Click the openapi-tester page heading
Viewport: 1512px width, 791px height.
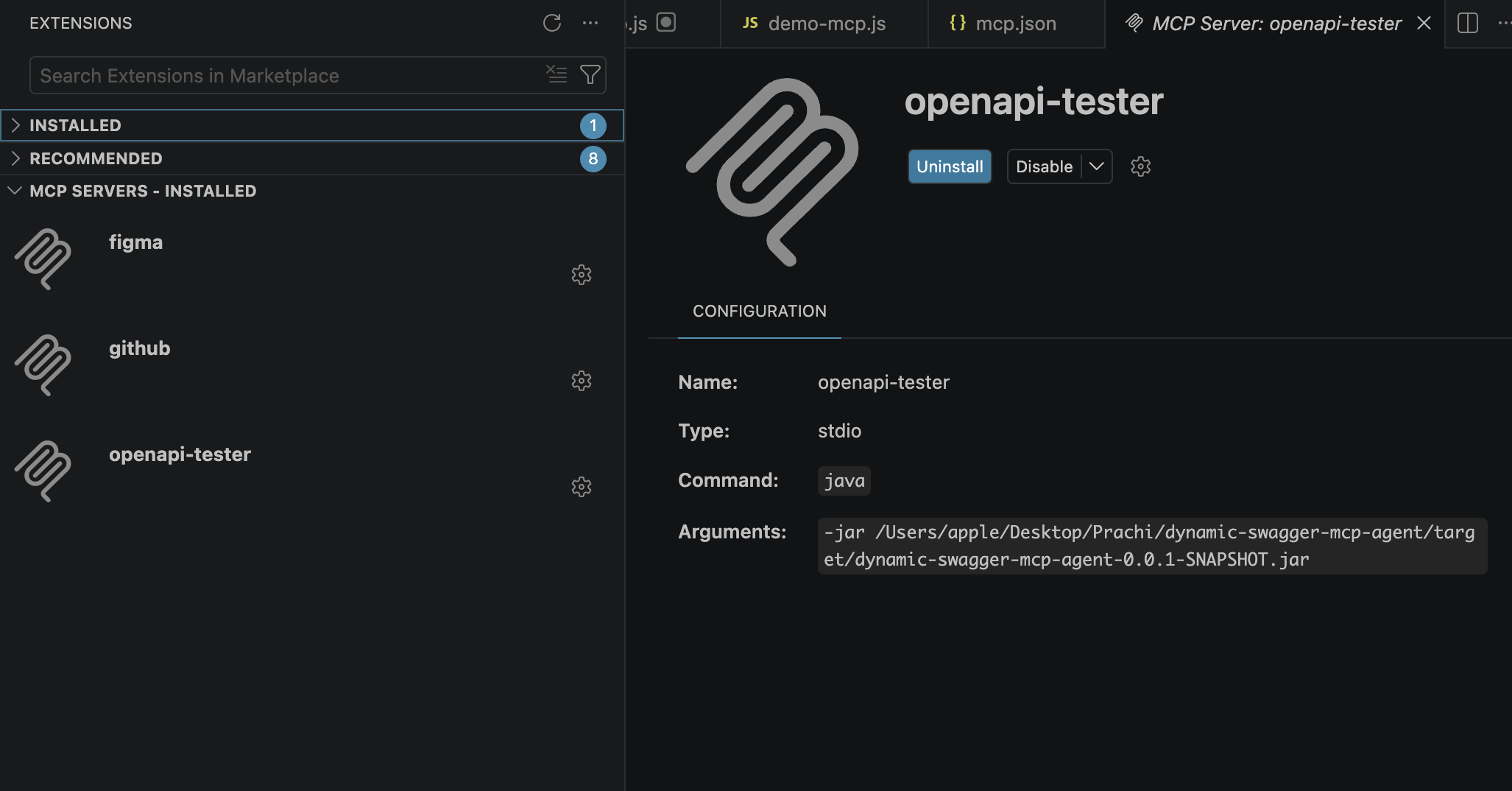tap(1034, 102)
